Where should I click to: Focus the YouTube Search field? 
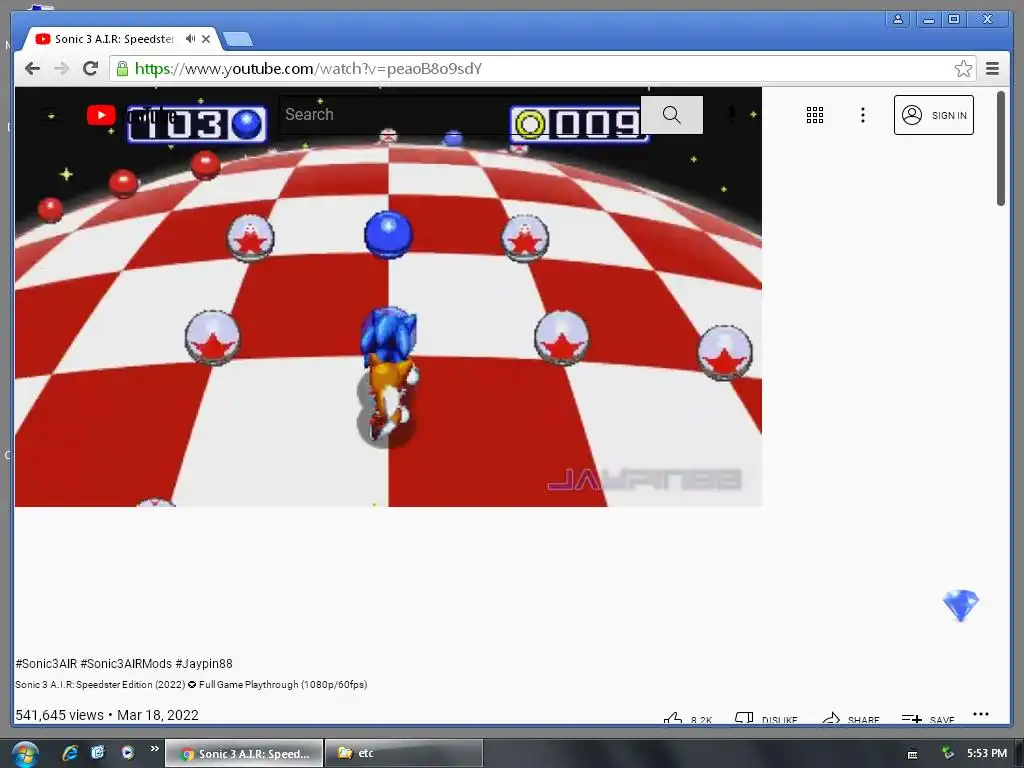coord(460,115)
